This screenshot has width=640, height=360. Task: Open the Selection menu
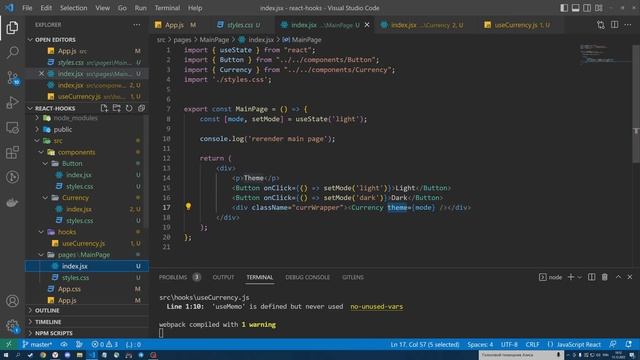[73, 8]
